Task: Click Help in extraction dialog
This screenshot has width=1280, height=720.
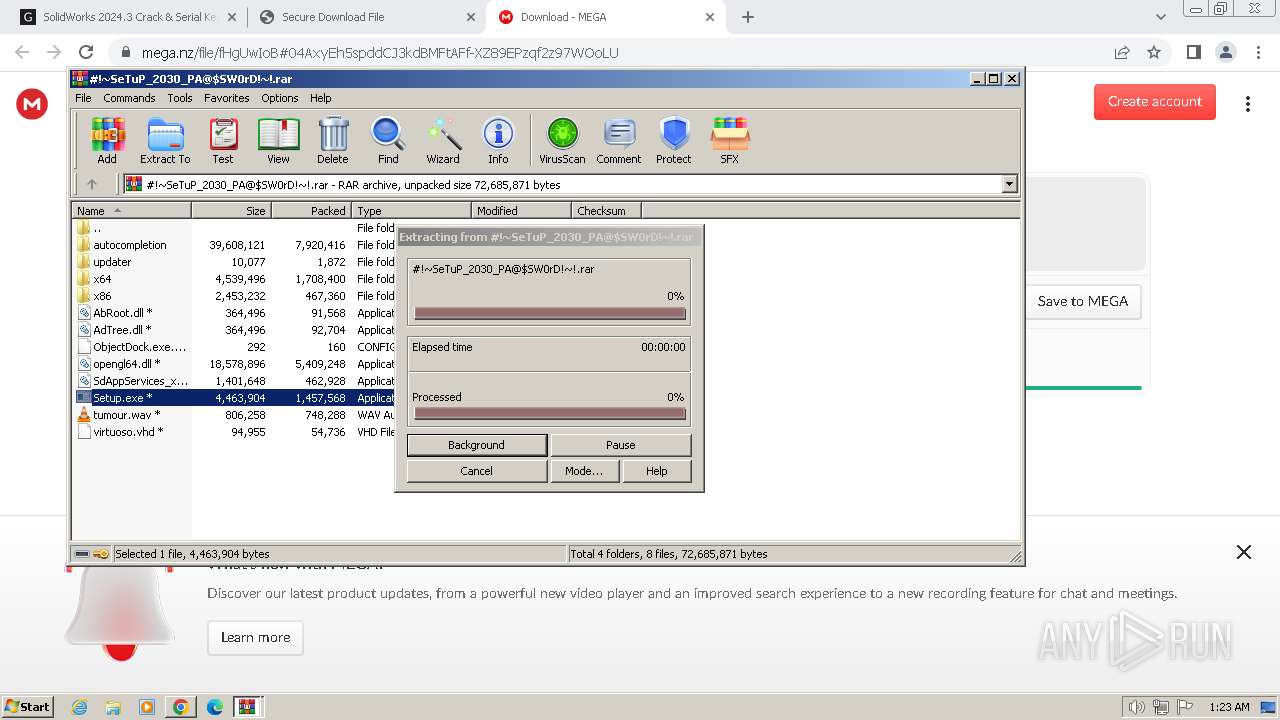Action: pos(656,471)
